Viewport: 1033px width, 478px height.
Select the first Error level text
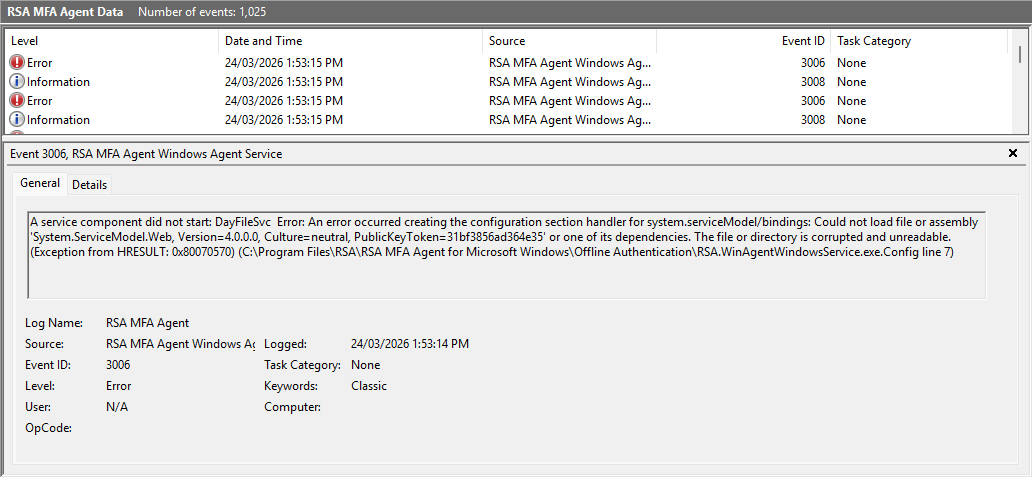pos(40,63)
